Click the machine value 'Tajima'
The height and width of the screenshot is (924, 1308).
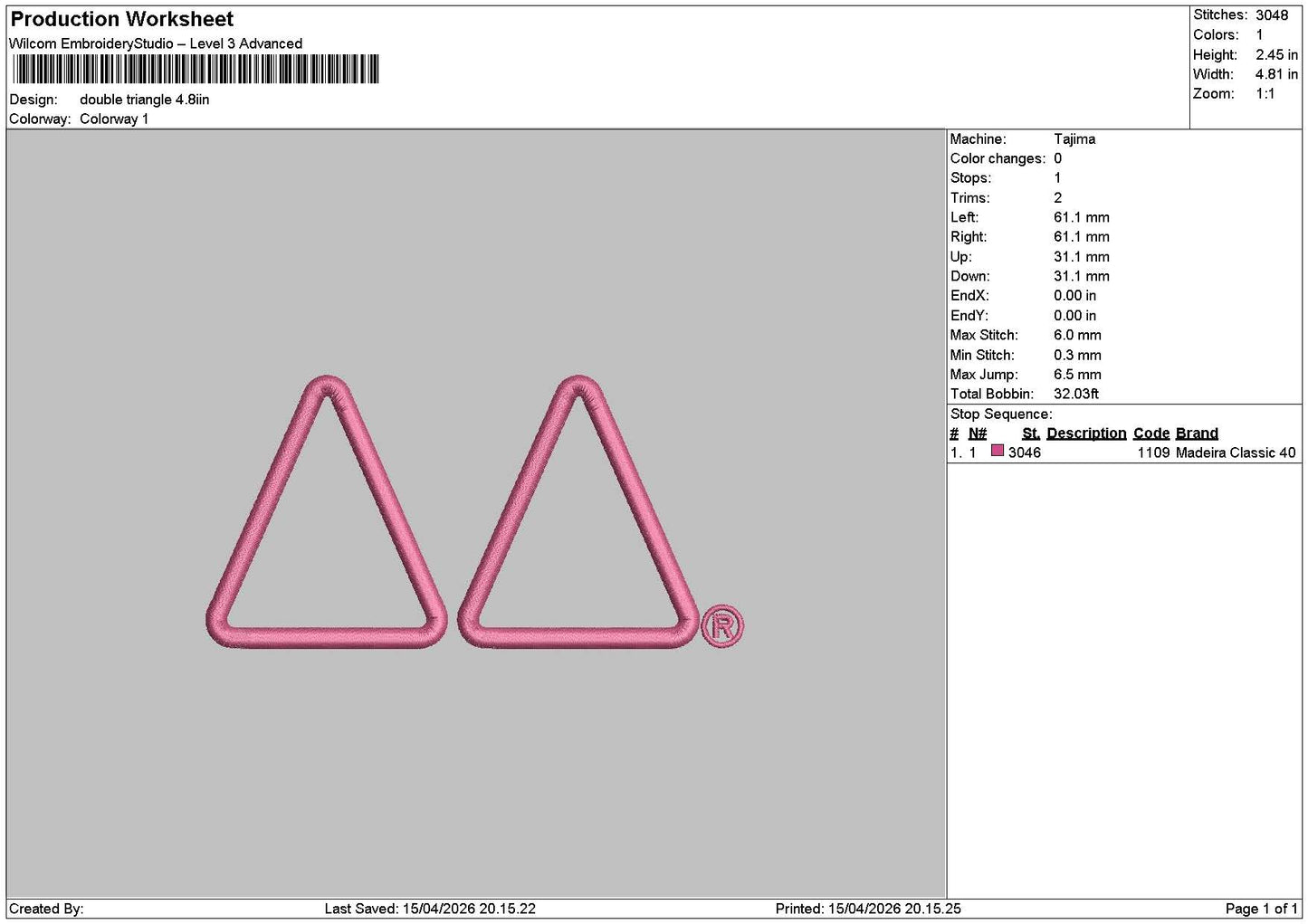(x=1074, y=138)
